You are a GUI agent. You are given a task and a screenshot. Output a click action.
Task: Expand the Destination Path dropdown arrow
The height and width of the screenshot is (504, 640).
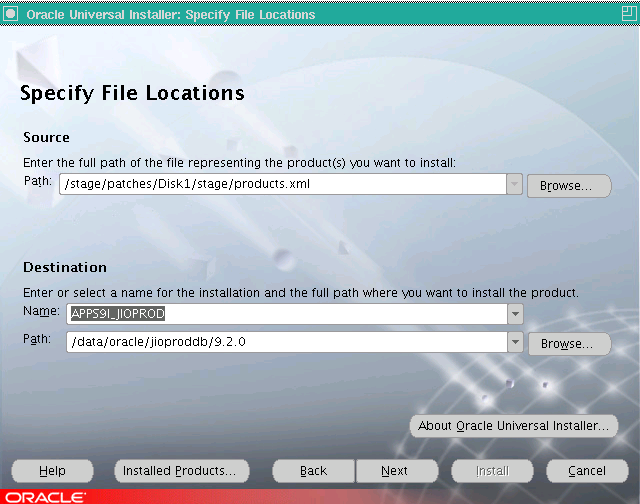(515, 342)
